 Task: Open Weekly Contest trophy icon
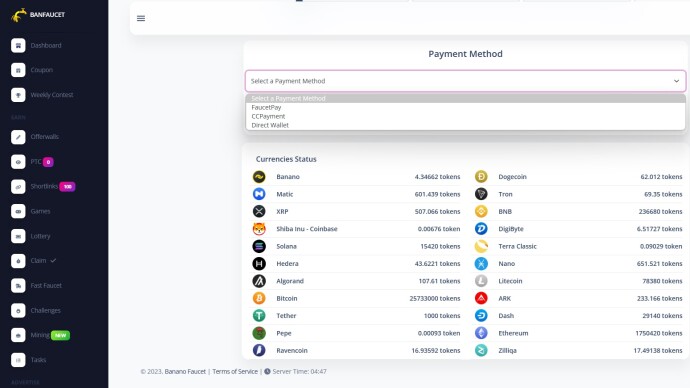18,95
